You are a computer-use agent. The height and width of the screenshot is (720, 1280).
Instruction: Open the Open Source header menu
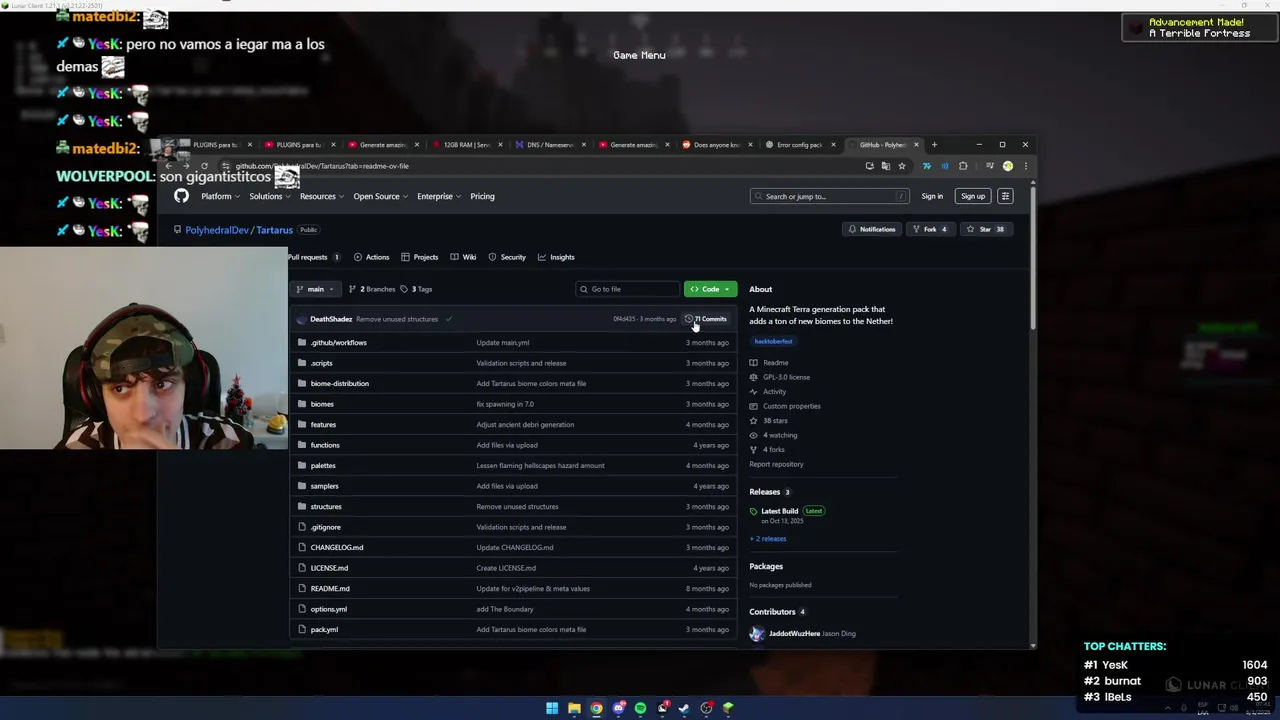click(380, 196)
